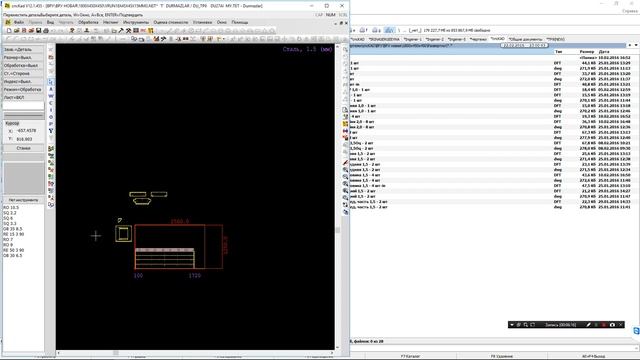
Task: Sort files by Тип column header
Action: click(558, 52)
